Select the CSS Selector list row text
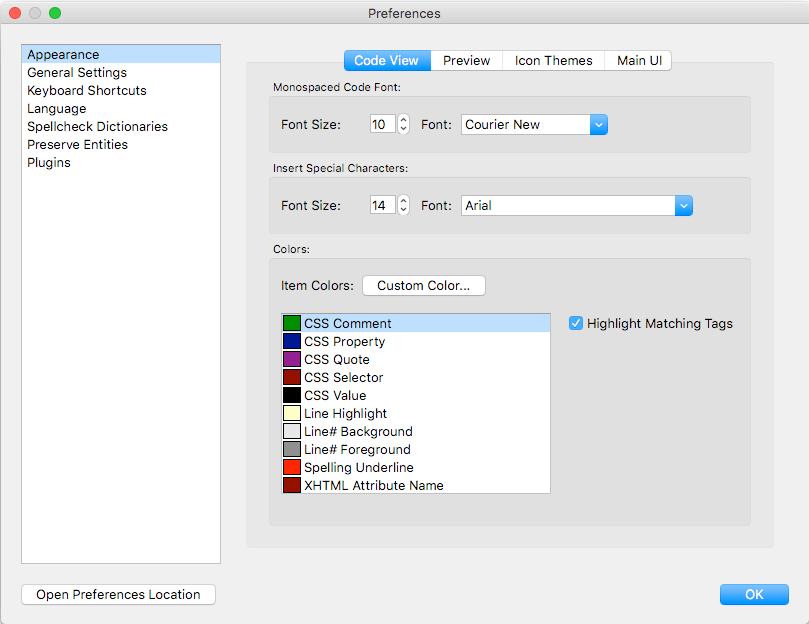 (x=344, y=377)
